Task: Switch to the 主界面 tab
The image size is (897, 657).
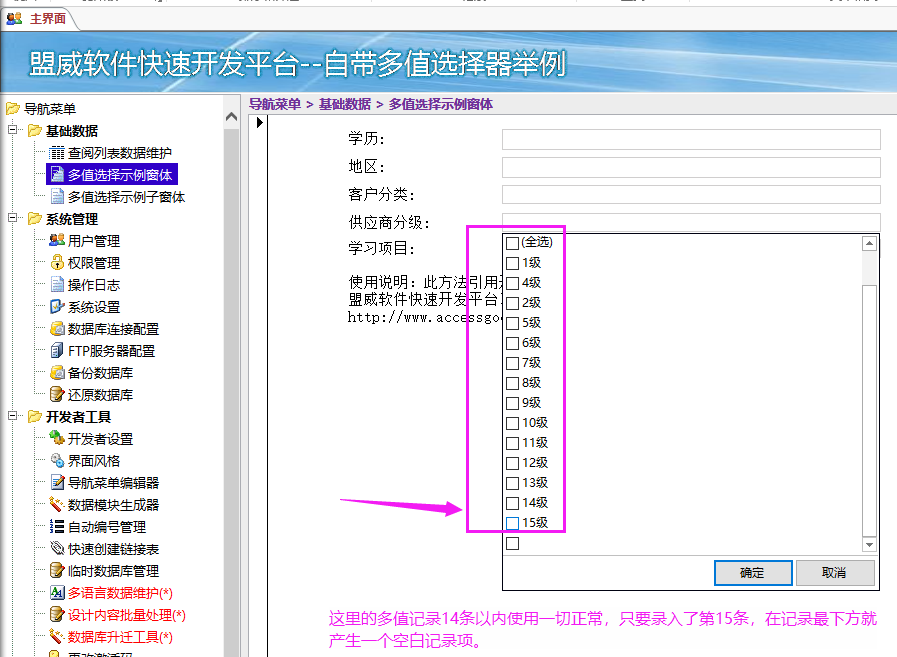Action: (x=39, y=19)
